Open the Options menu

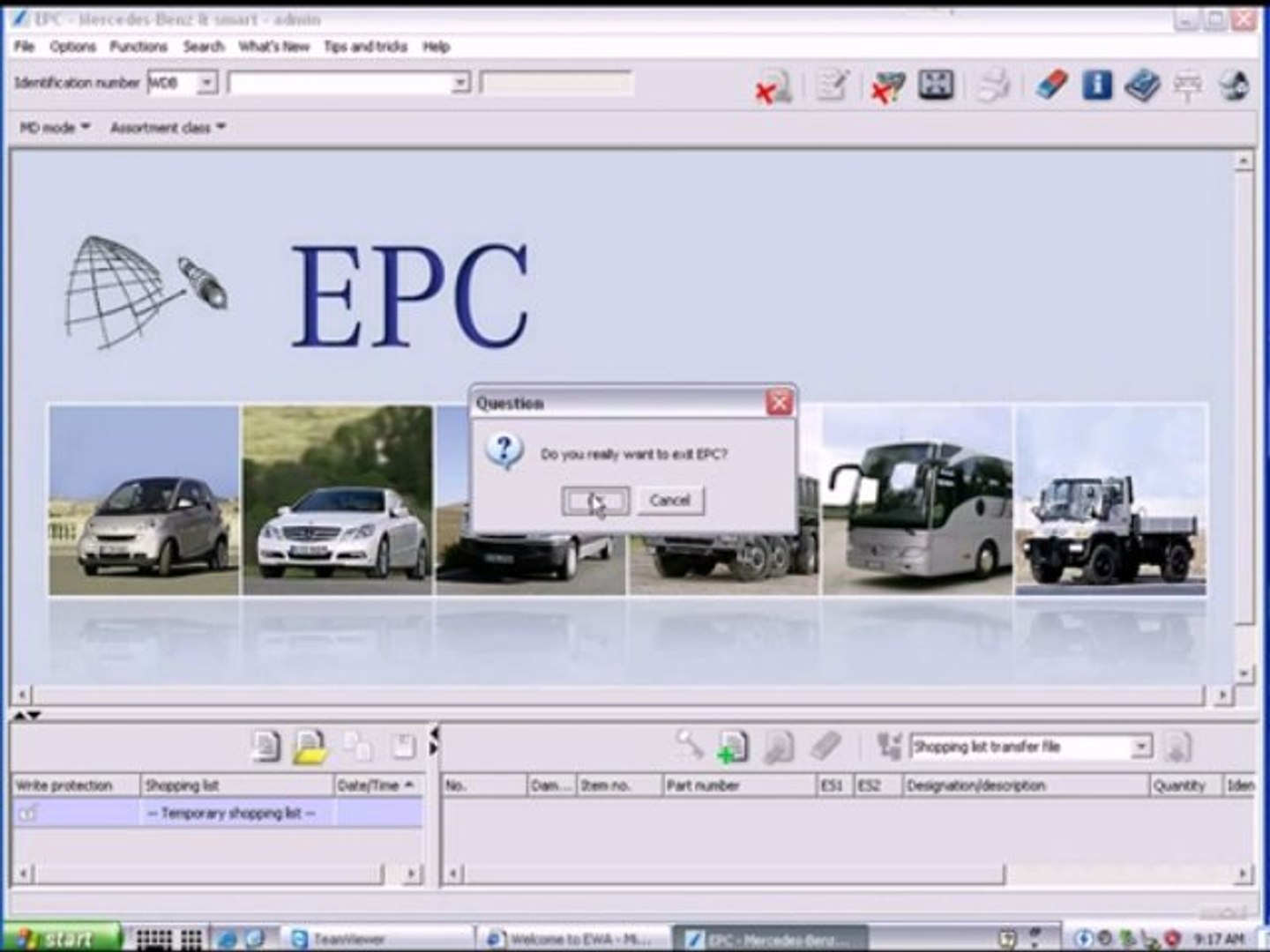pyautogui.click(x=72, y=47)
